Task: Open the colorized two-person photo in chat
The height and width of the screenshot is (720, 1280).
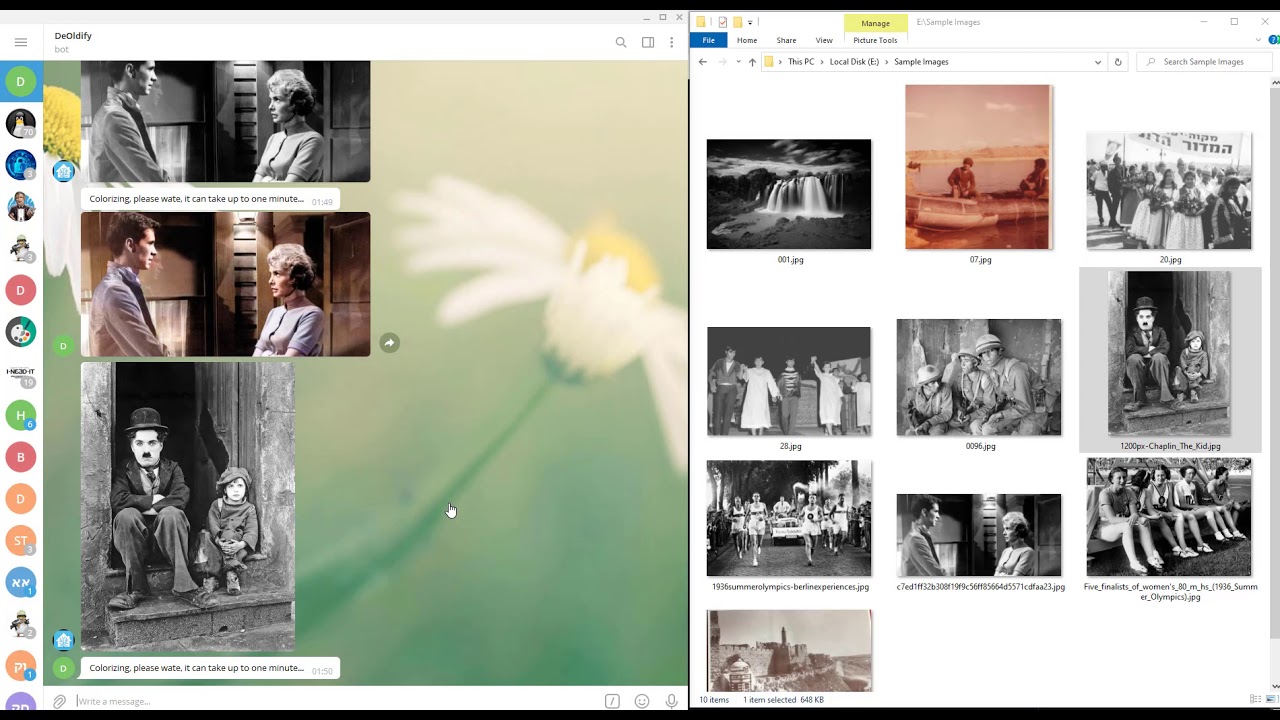Action: coord(225,284)
